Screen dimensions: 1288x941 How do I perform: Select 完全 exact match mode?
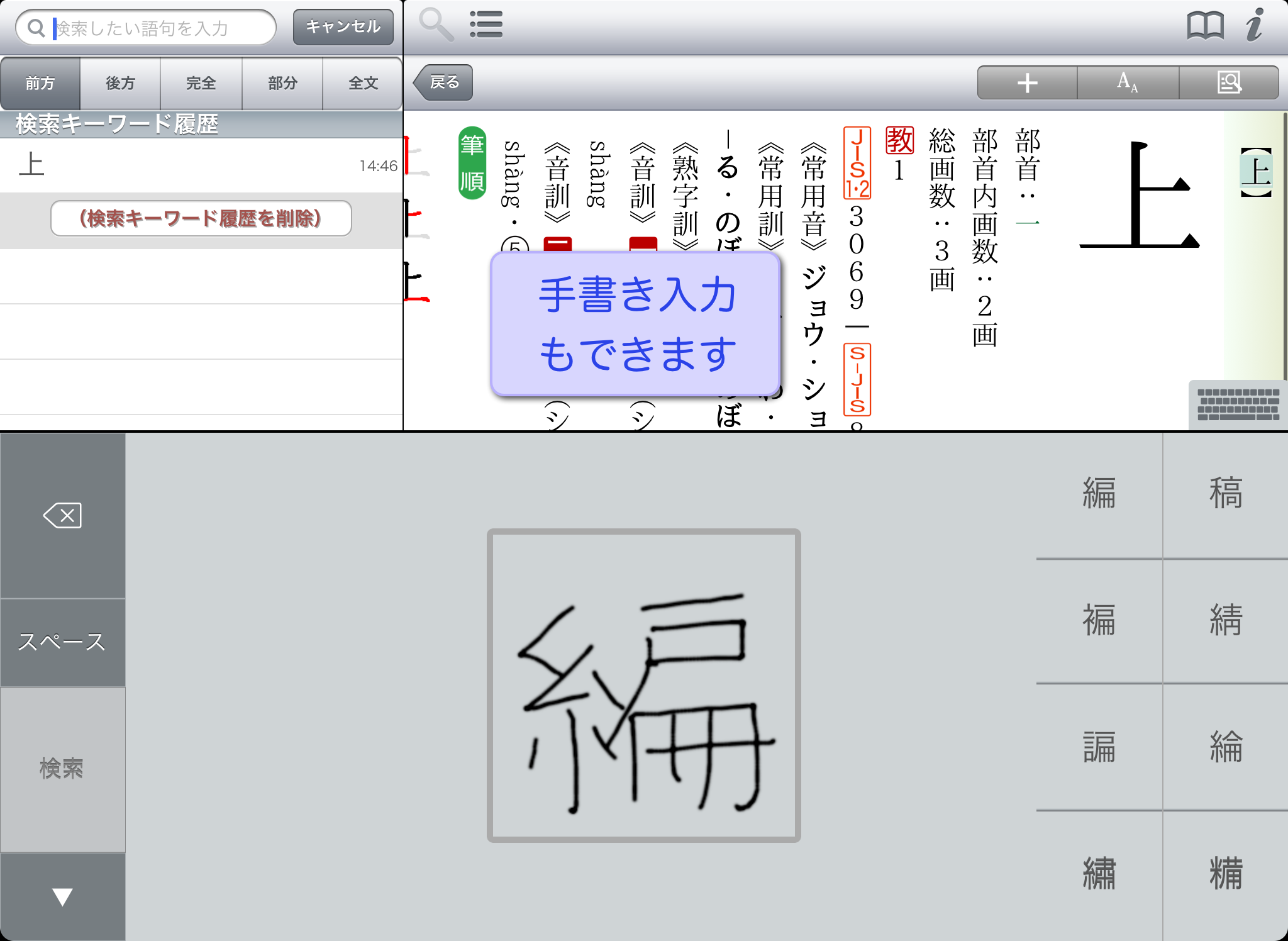pos(201,83)
